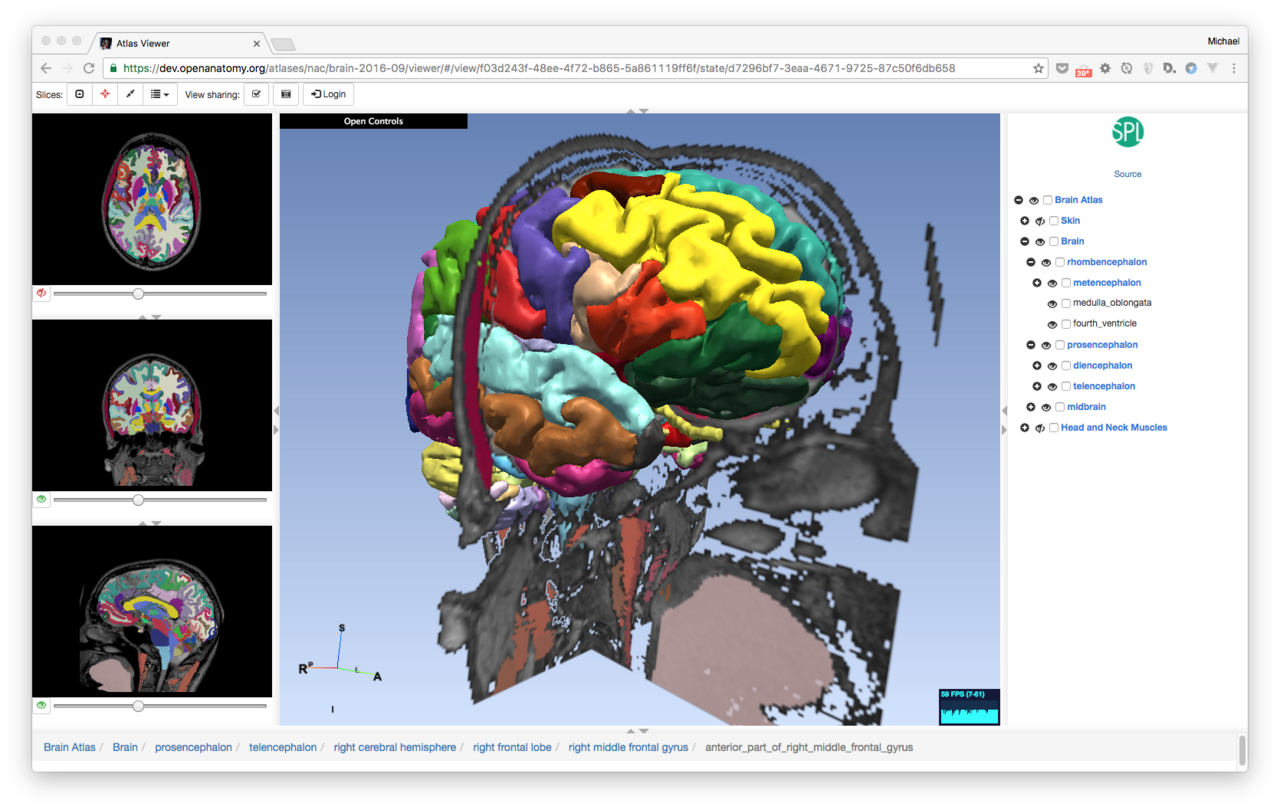This screenshot has width=1280, height=810.
Task: Hide the midbrain using its eye icon
Action: [x=1046, y=407]
